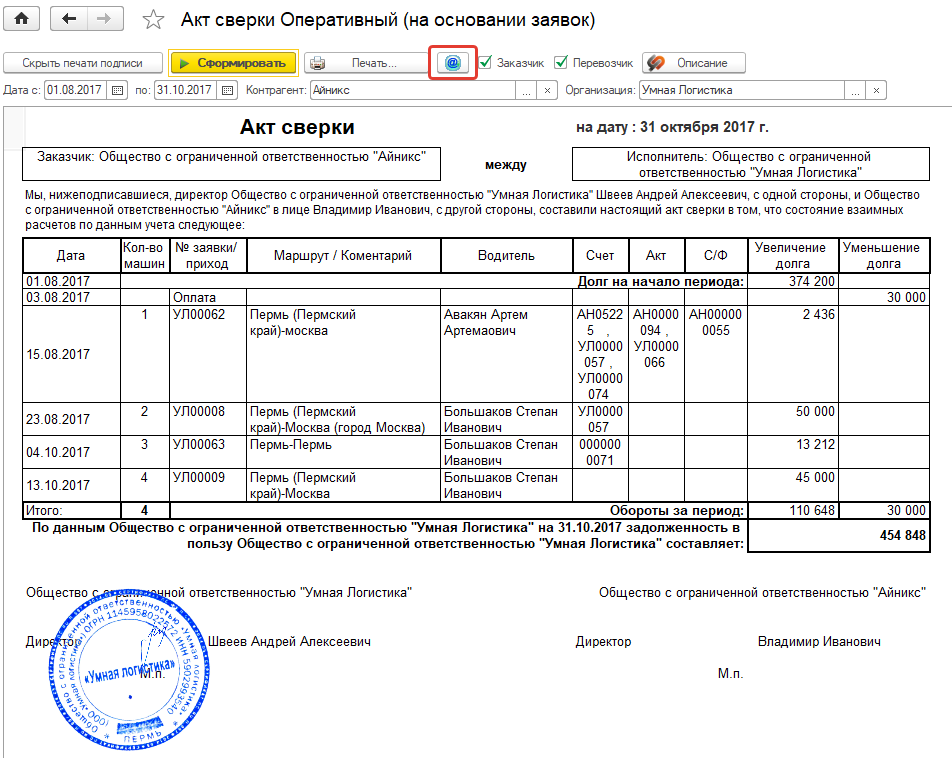Open calendar for end date field
Image resolution: width=952 pixels, height=758 pixels.
click(x=227, y=90)
